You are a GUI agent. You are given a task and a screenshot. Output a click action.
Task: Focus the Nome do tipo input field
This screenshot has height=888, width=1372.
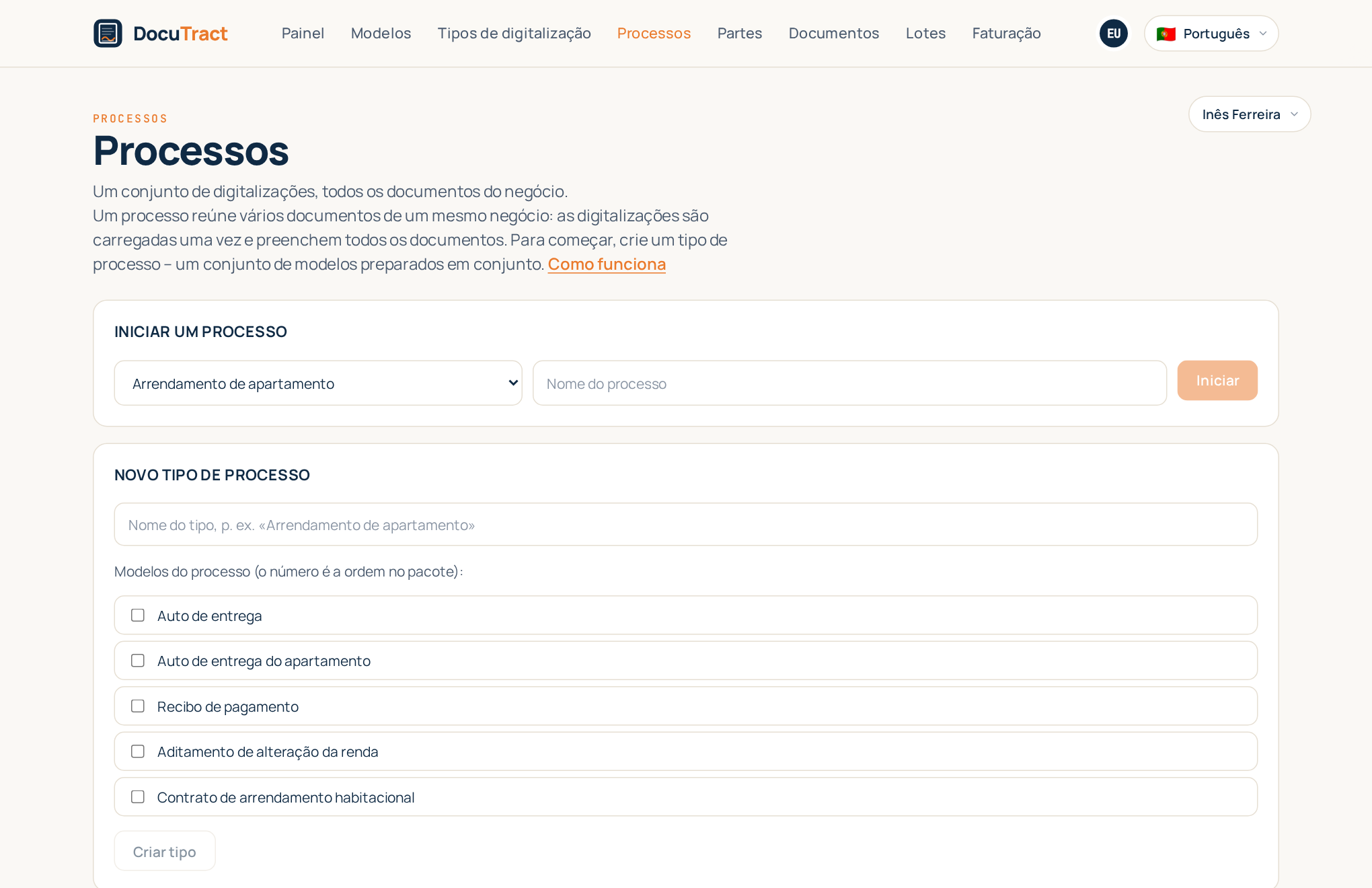point(686,525)
